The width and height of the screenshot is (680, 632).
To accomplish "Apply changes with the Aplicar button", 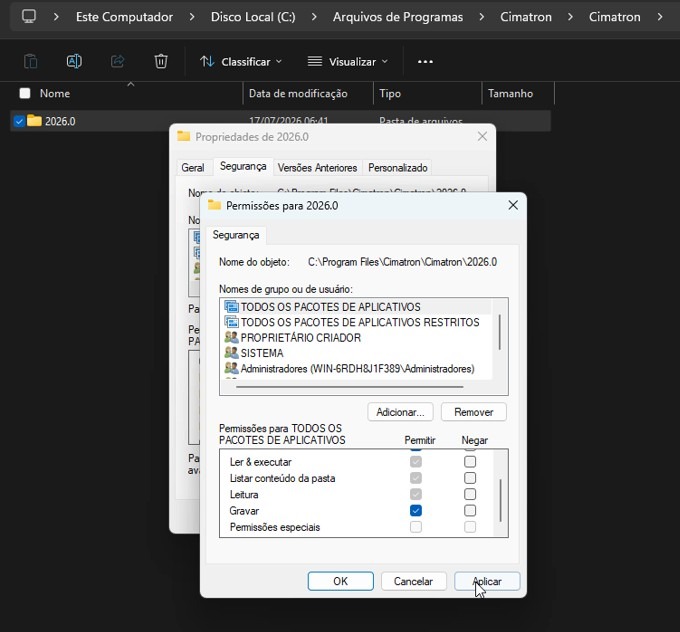I will click(487, 581).
